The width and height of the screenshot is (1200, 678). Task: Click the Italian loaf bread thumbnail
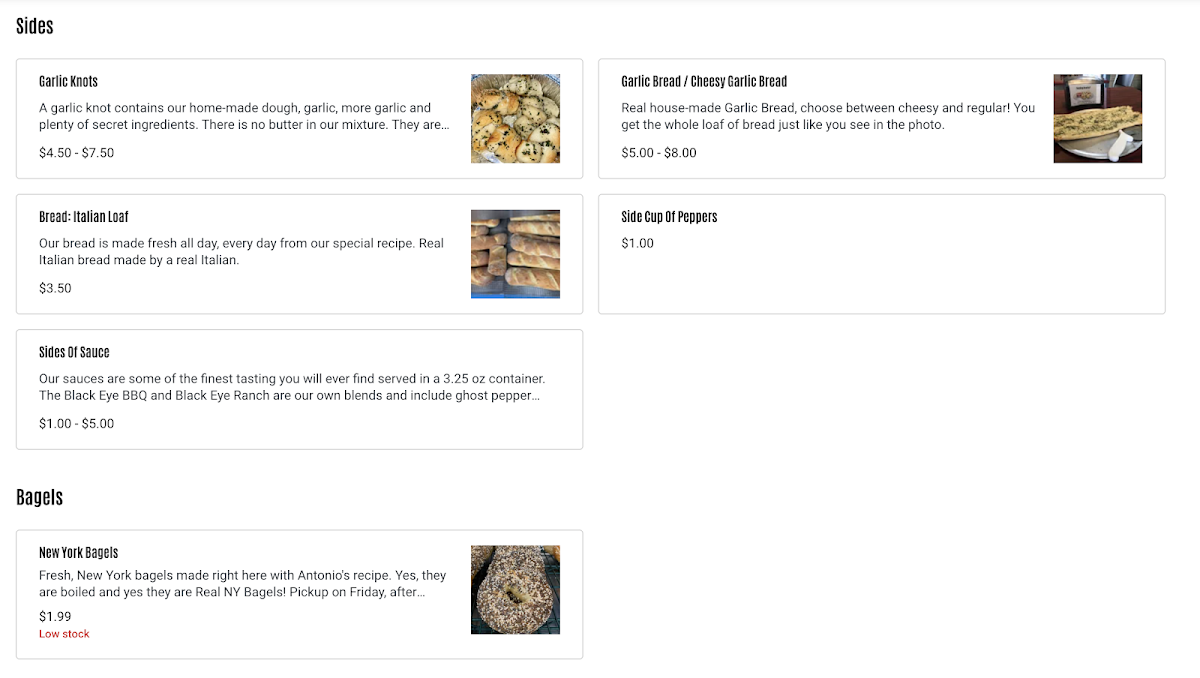pyautogui.click(x=515, y=254)
